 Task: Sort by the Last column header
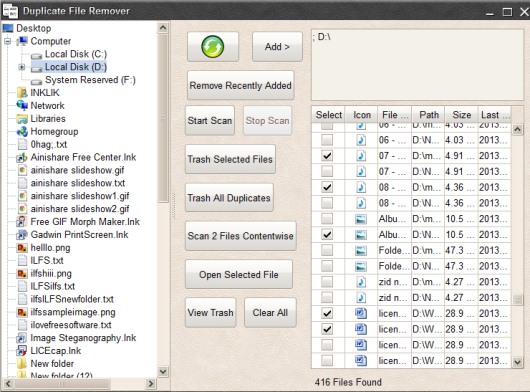[x=494, y=115]
